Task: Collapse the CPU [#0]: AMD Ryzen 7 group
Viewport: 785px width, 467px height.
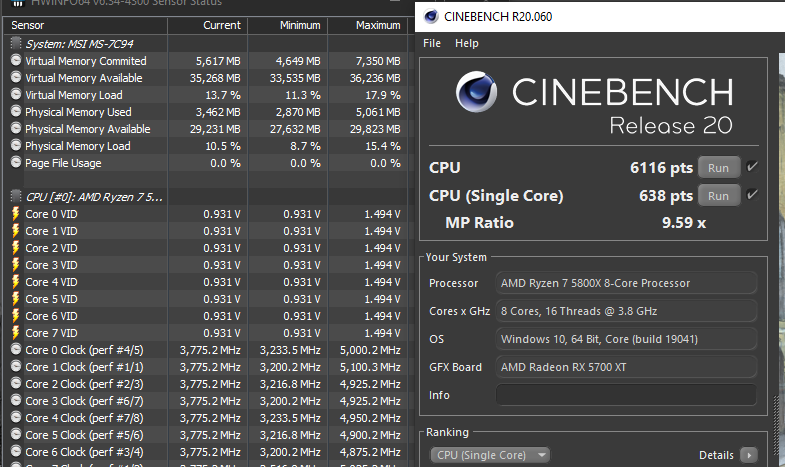Action: tap(16, 197)
